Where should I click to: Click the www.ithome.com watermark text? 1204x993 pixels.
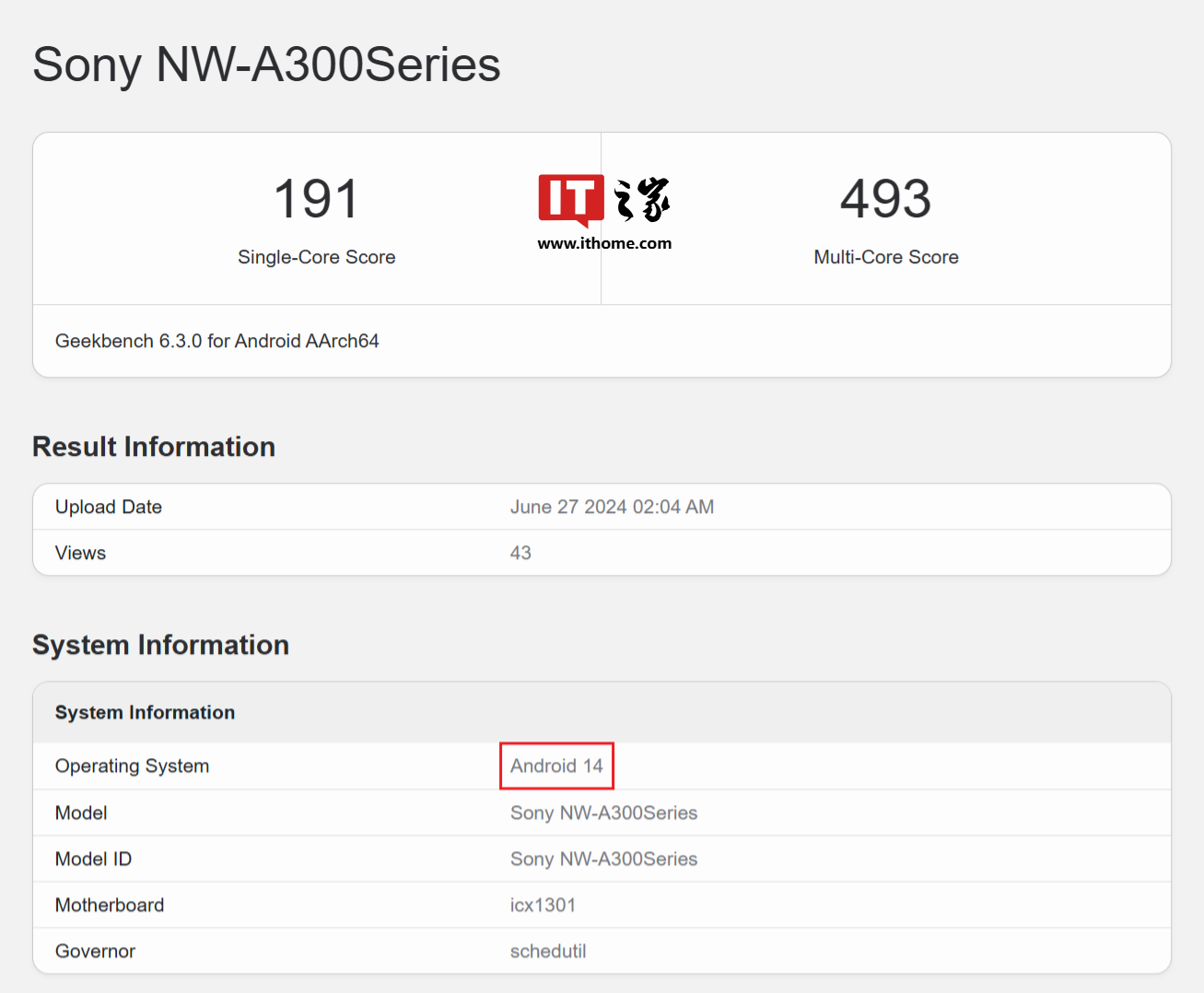pyautogui.click(x=604, y=243)
